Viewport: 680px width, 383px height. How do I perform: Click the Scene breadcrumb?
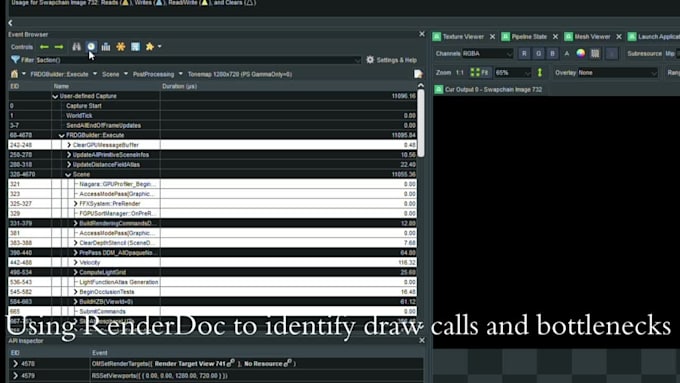tap(111, 74)
